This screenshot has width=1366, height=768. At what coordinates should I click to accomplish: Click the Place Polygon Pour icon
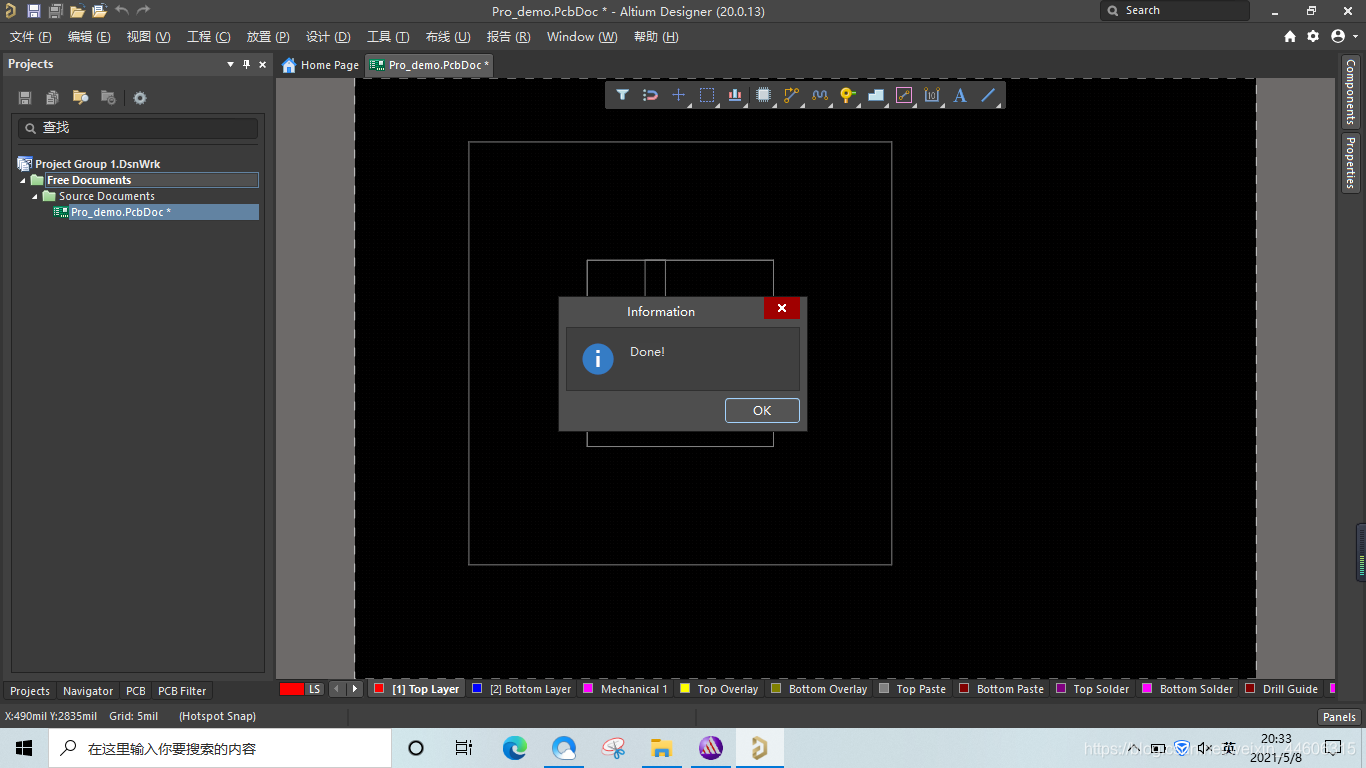(876, 95)
